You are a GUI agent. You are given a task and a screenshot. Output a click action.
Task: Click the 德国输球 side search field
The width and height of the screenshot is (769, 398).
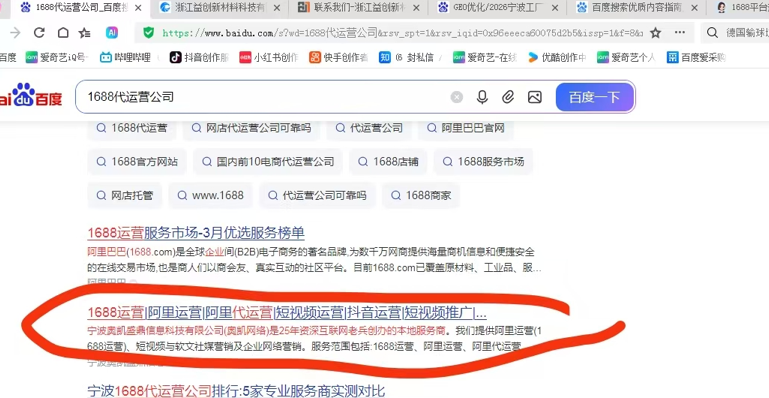tap(746, 33)
